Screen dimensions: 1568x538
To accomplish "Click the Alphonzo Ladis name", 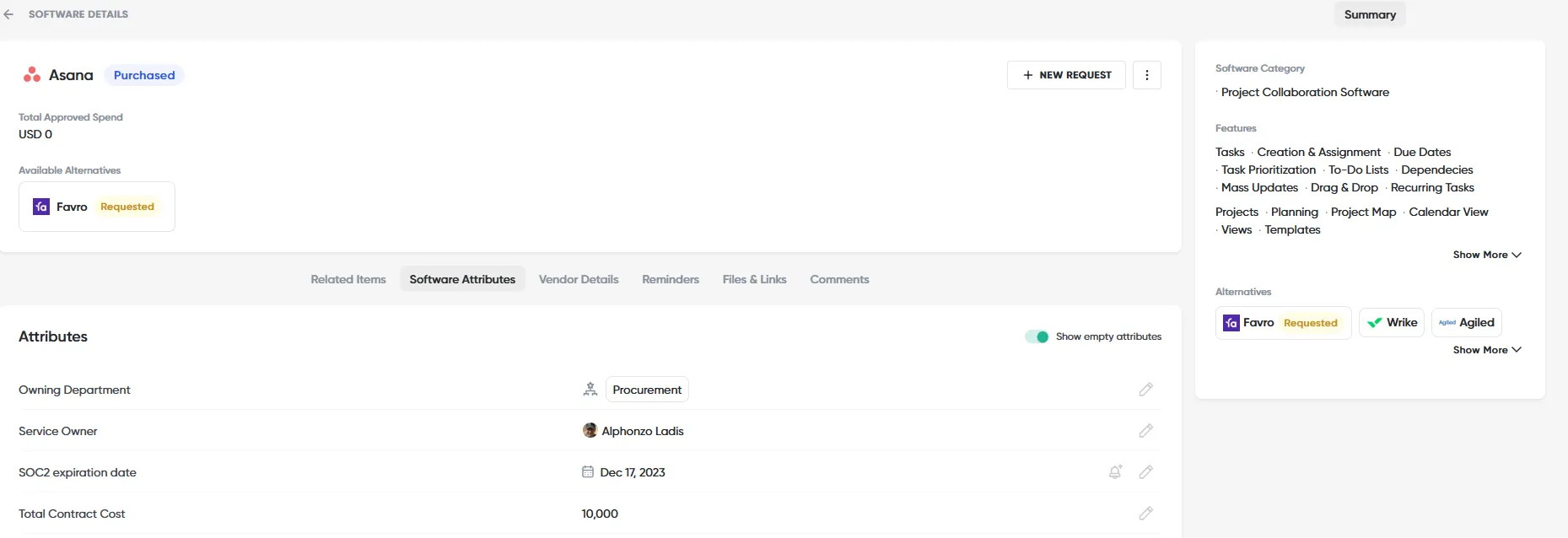I will [x=643, y=431].
